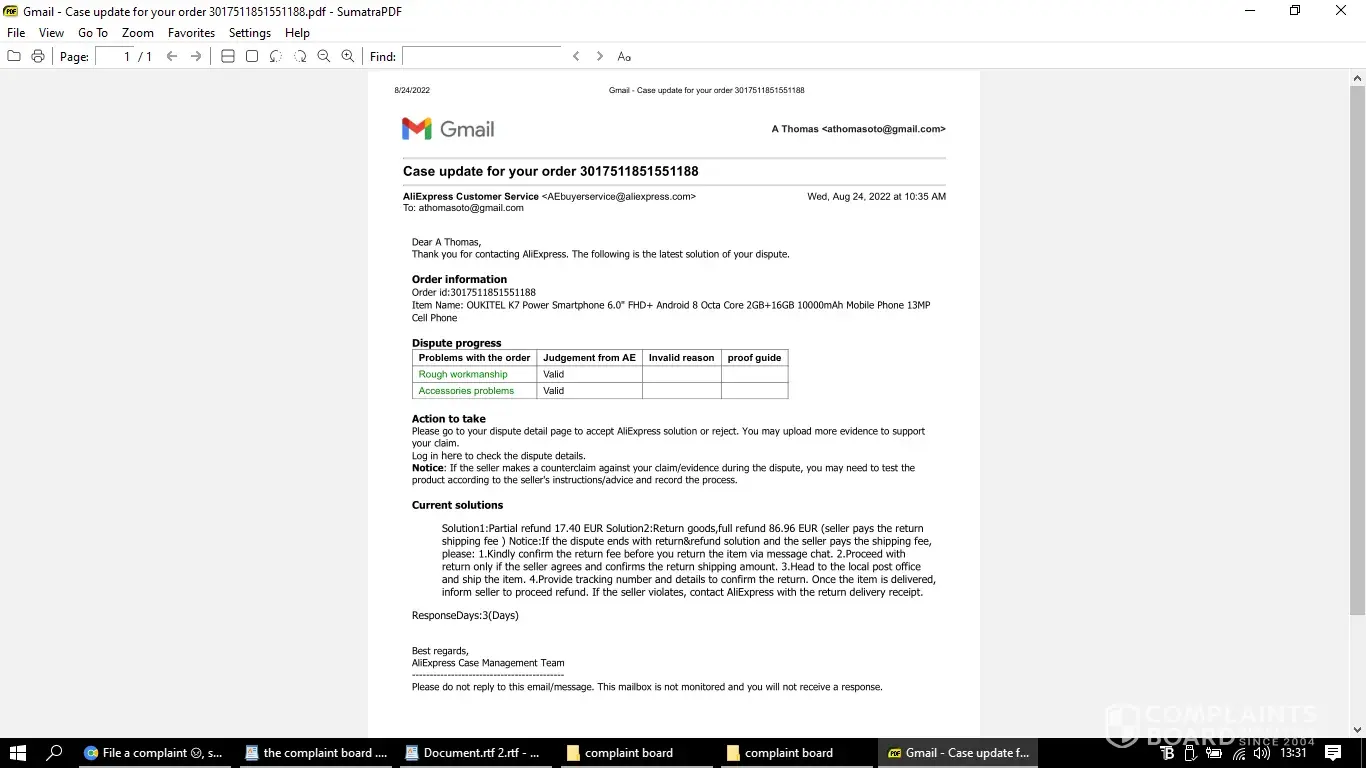This screenshot has height=768, width=1366.
Task: Click the Open file folder icon
Action: click(14, 57)
